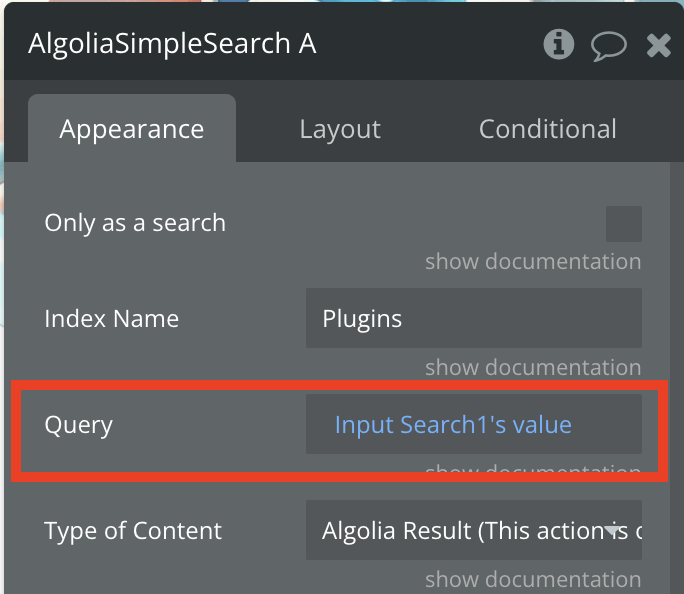The width and height of the screenshot is (684, 594).
Task: Click the Type of Content label
Action: (133, 530)
